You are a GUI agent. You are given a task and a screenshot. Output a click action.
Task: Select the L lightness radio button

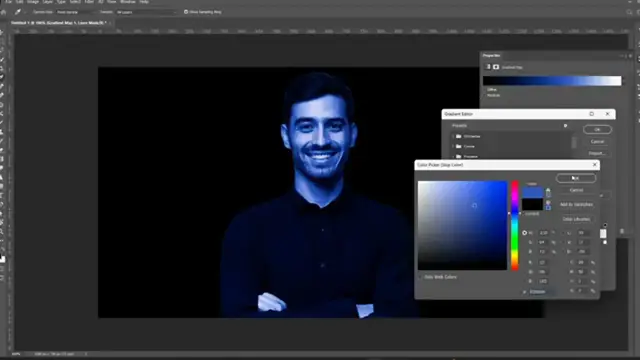click(x=564, y=233)
